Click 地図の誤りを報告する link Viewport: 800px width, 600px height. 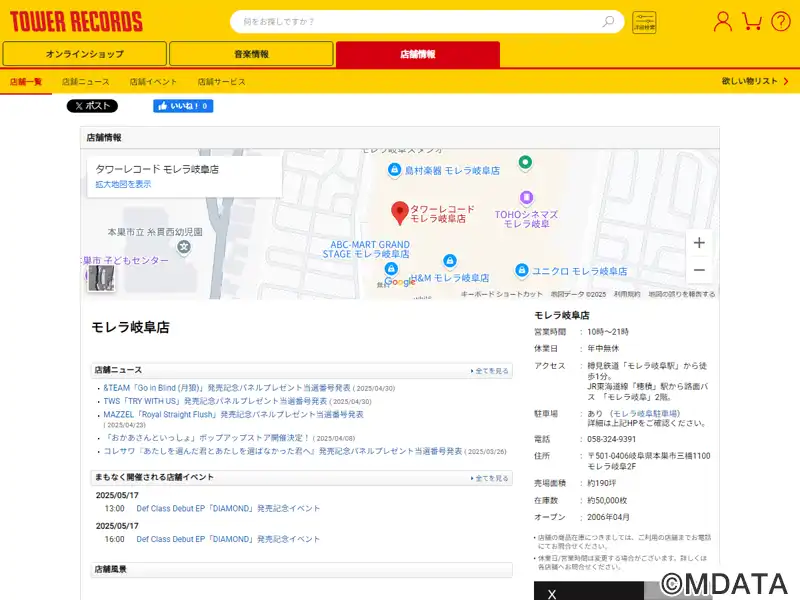point(682,294)
